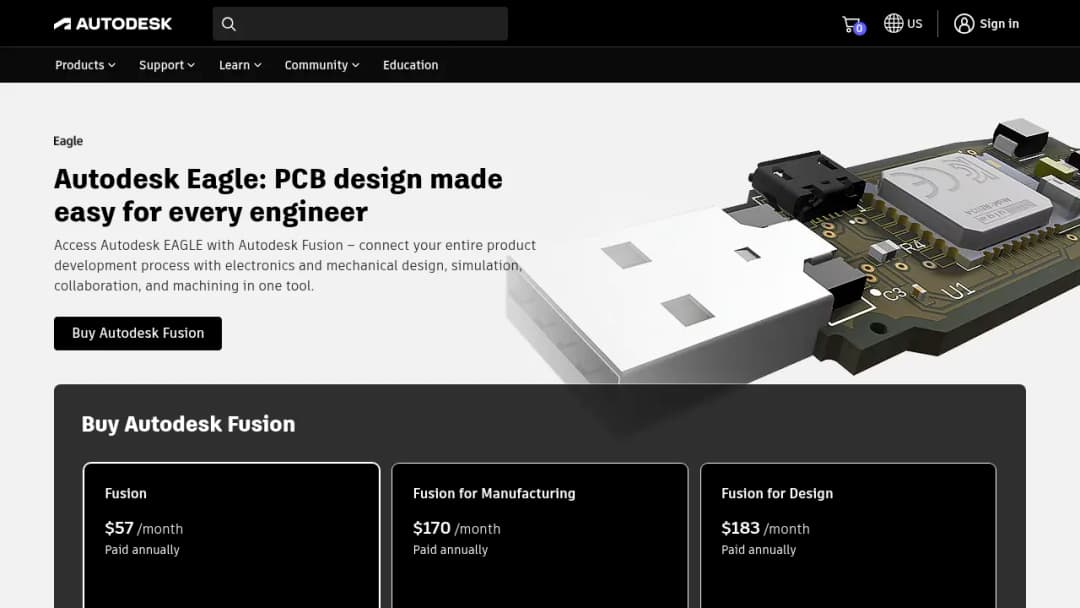Click the globe region icon
1080x608 pixels.
[893, 23]
